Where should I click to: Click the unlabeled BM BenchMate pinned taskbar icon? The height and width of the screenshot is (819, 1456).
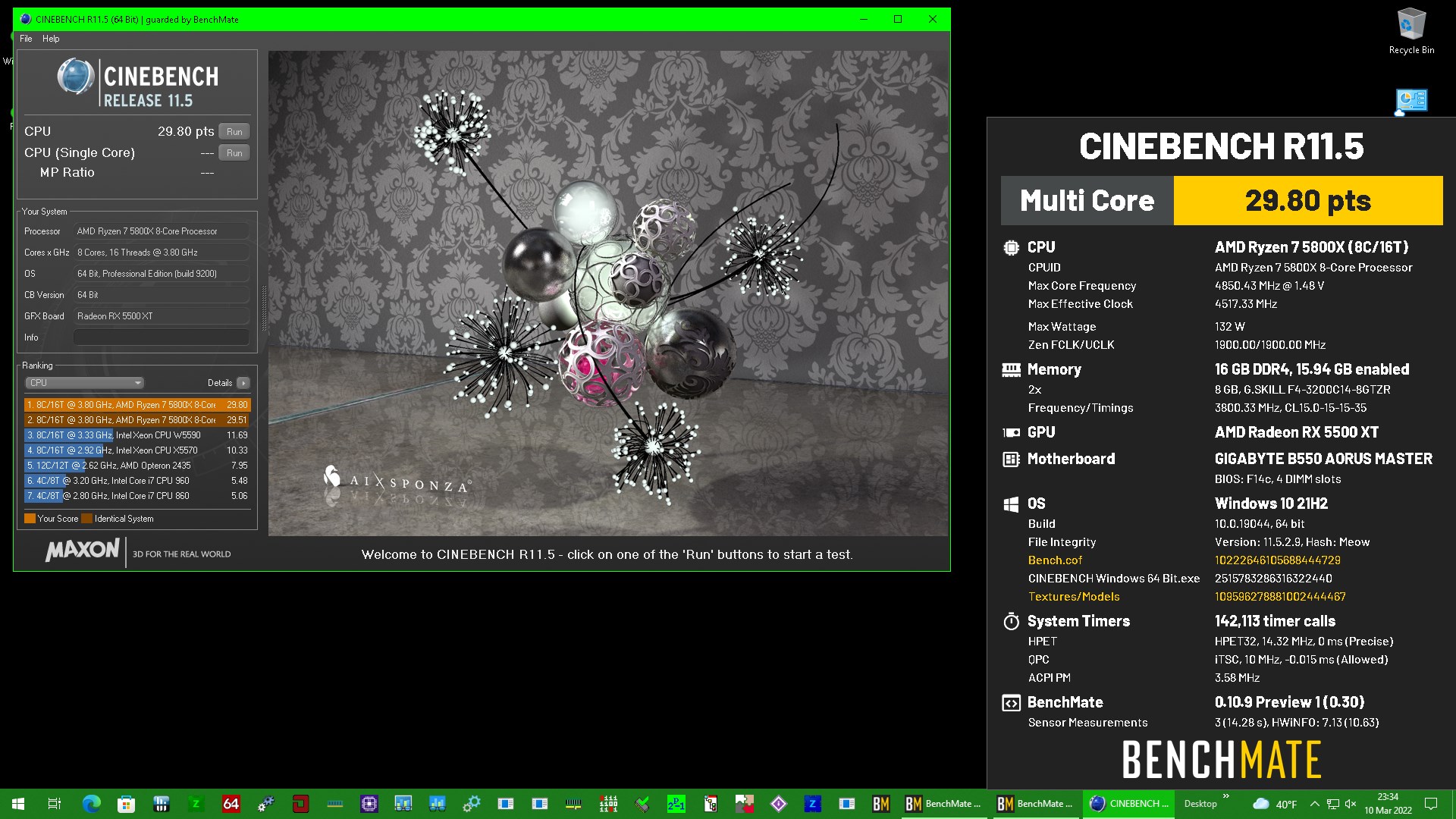coord(880,804)
